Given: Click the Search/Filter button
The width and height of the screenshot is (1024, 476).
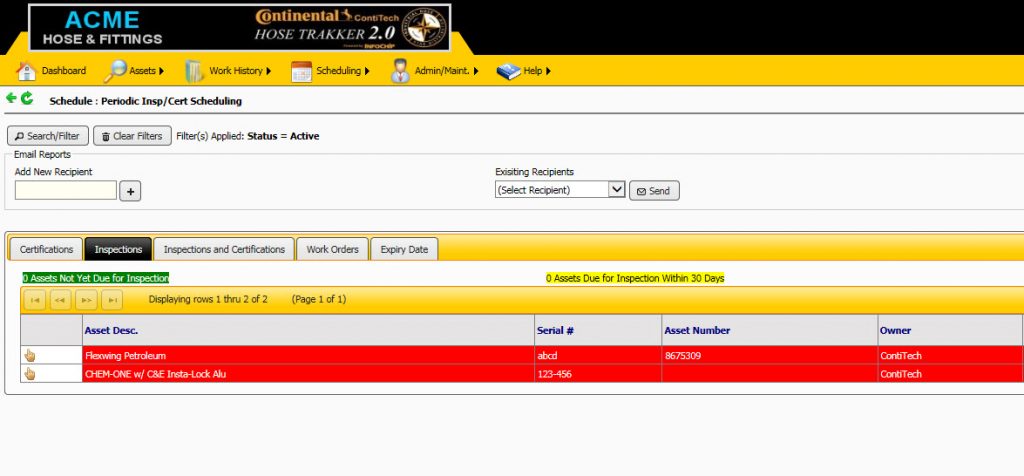Looking at the screenshot, I should [x=48, y=136].
